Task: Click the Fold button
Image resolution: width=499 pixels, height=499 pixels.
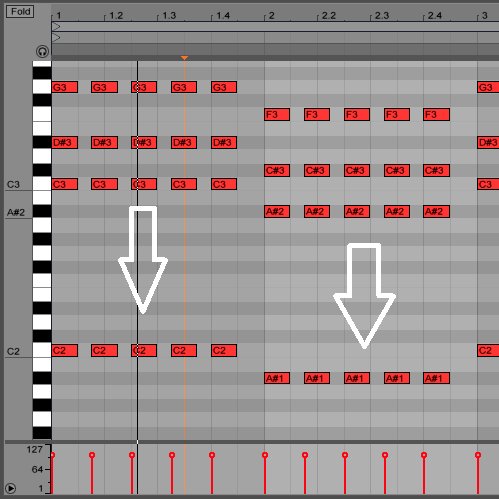Action: coord(20,12)
